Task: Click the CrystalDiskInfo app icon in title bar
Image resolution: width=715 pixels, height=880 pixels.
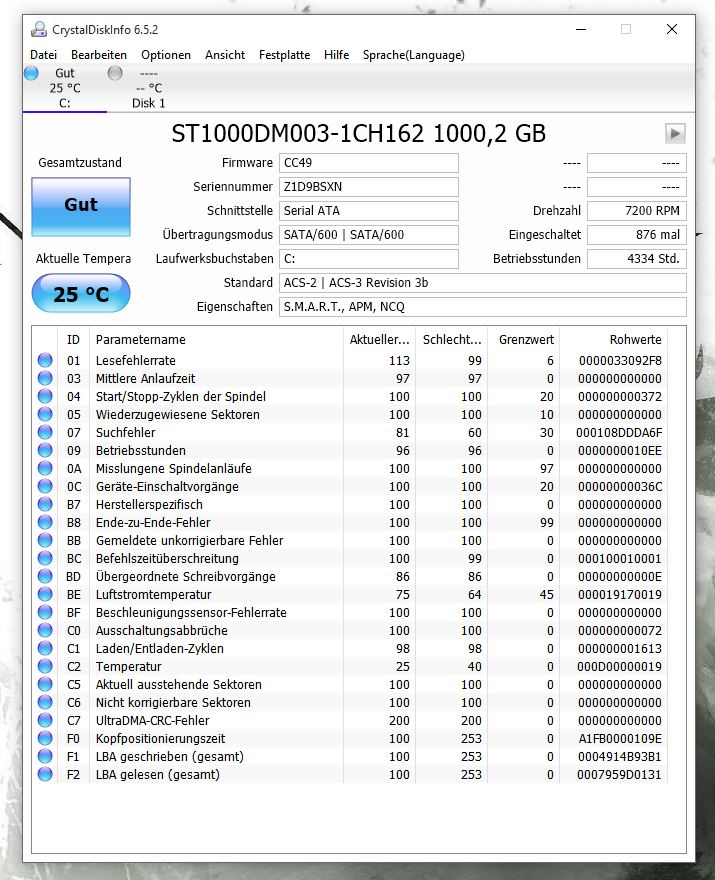Action: 39,29
